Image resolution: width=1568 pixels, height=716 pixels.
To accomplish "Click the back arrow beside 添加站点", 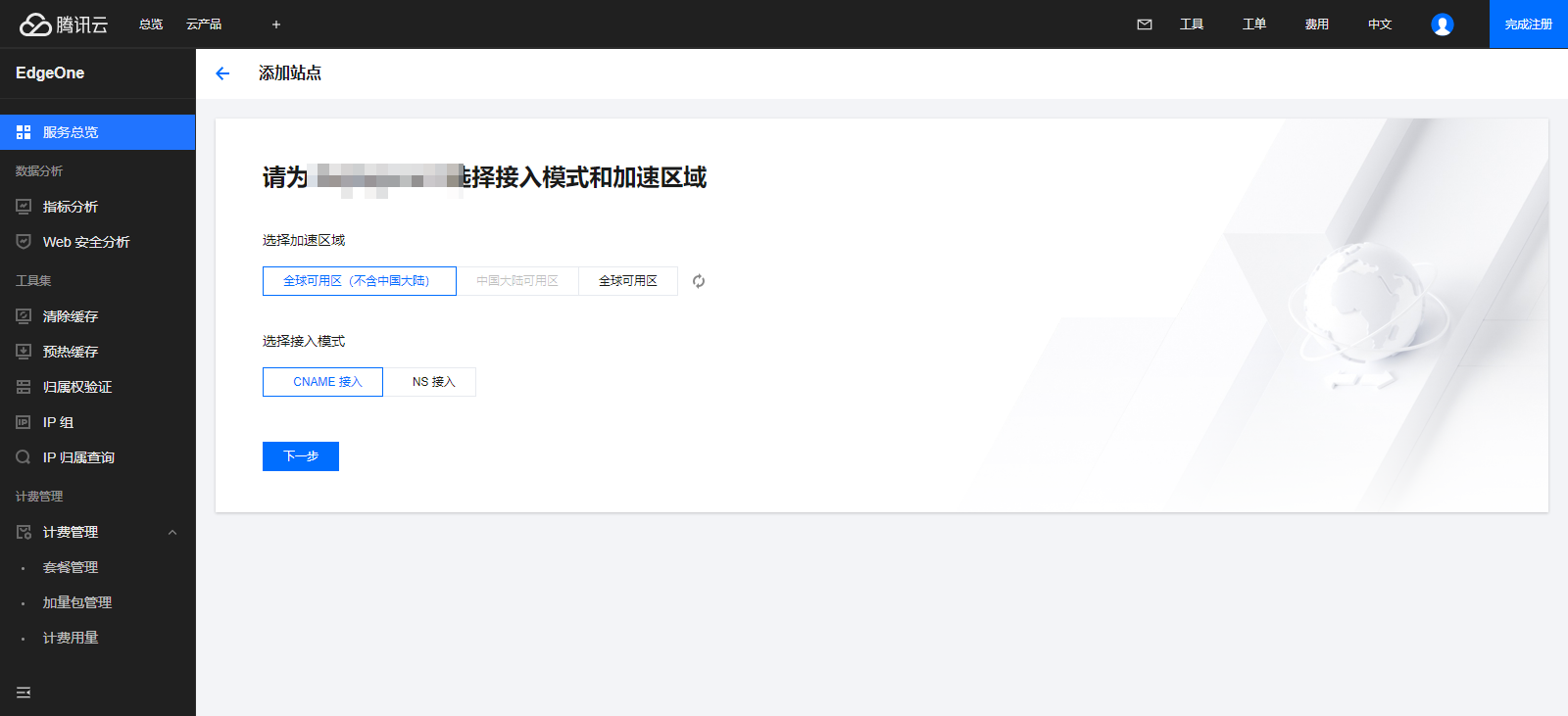I will (x=222, y=73).
